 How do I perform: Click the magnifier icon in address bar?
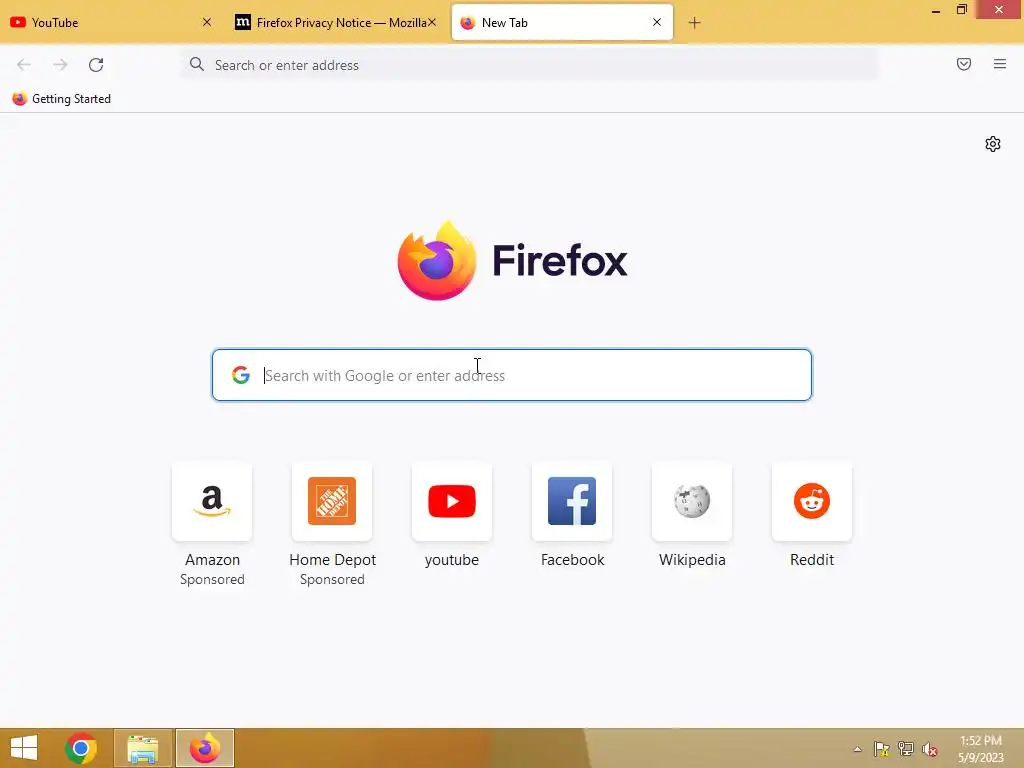197,64
